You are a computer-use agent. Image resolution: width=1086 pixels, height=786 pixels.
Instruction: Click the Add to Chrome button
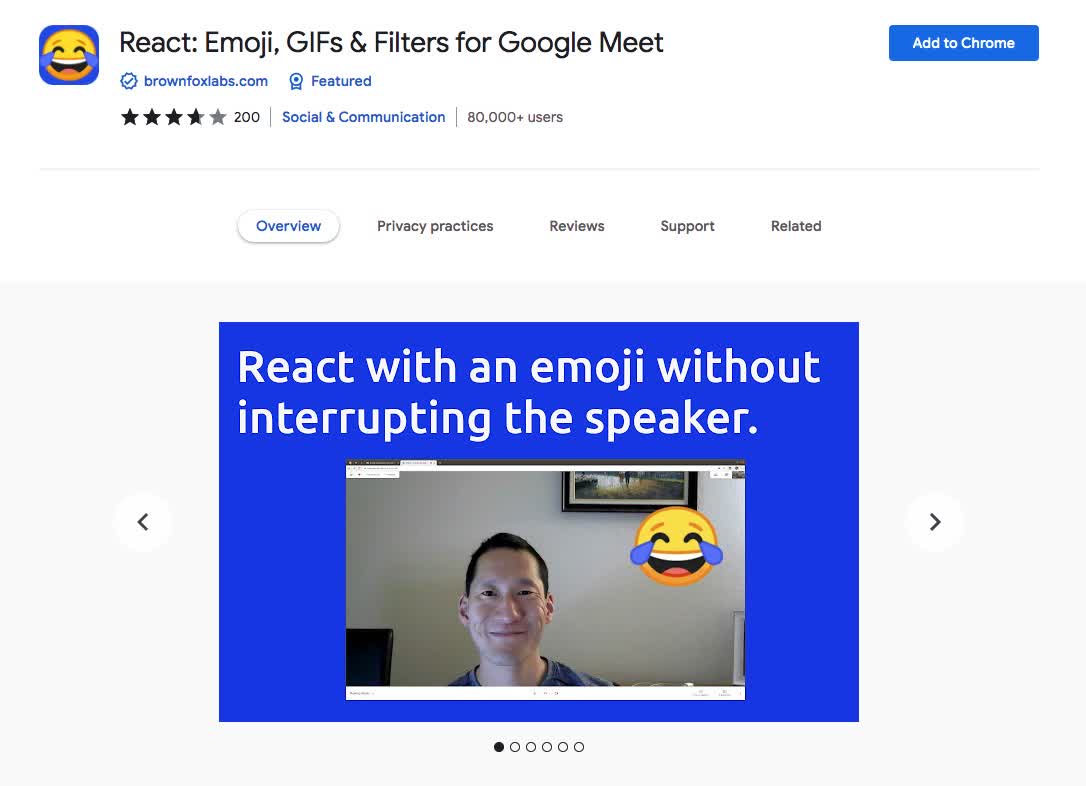(x=962, y=43)
